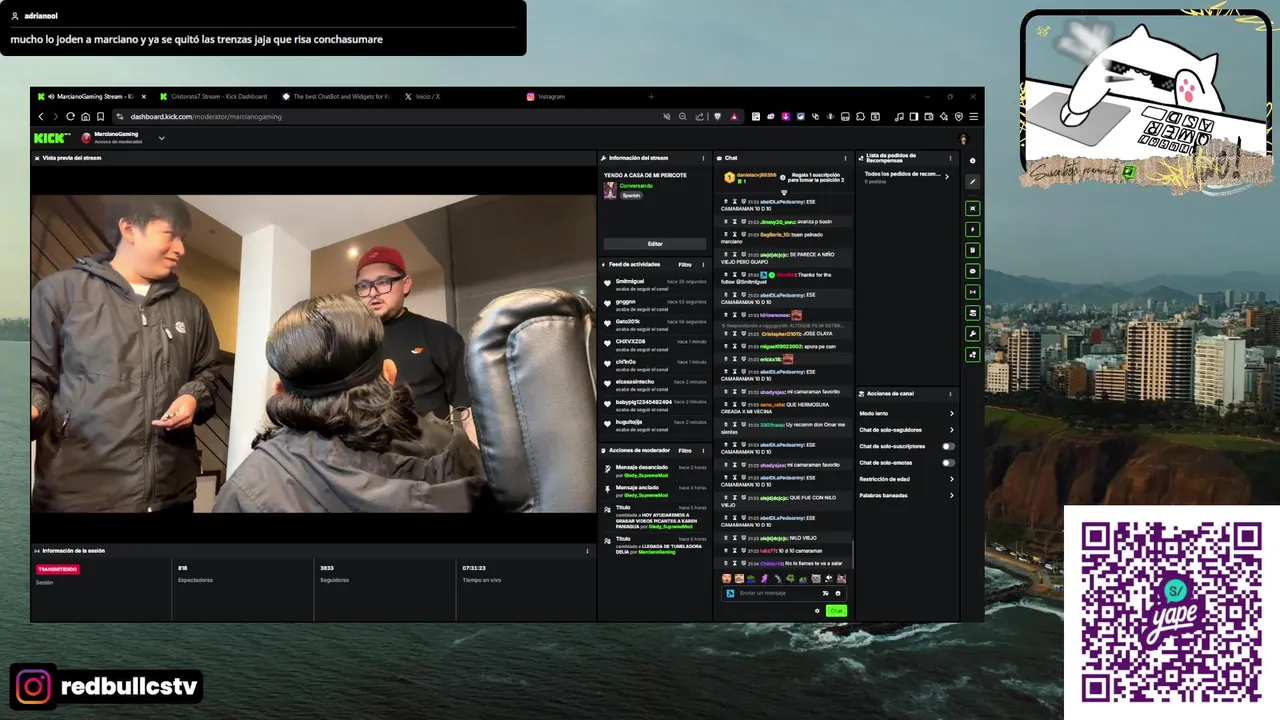Viewport: 1280px width, 720px height.
Task: Toggle the wrench widget in the sidebar
Action: 973,334
